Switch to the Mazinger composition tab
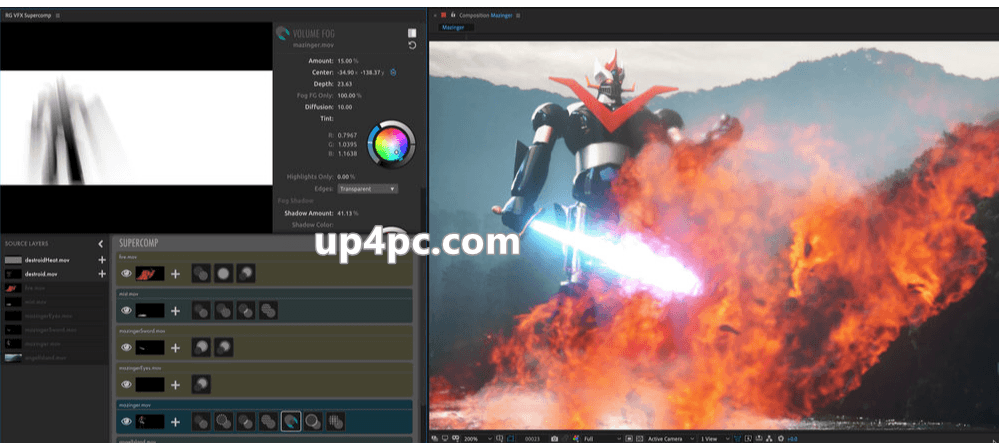1001x443 pixels. [453, 27]
